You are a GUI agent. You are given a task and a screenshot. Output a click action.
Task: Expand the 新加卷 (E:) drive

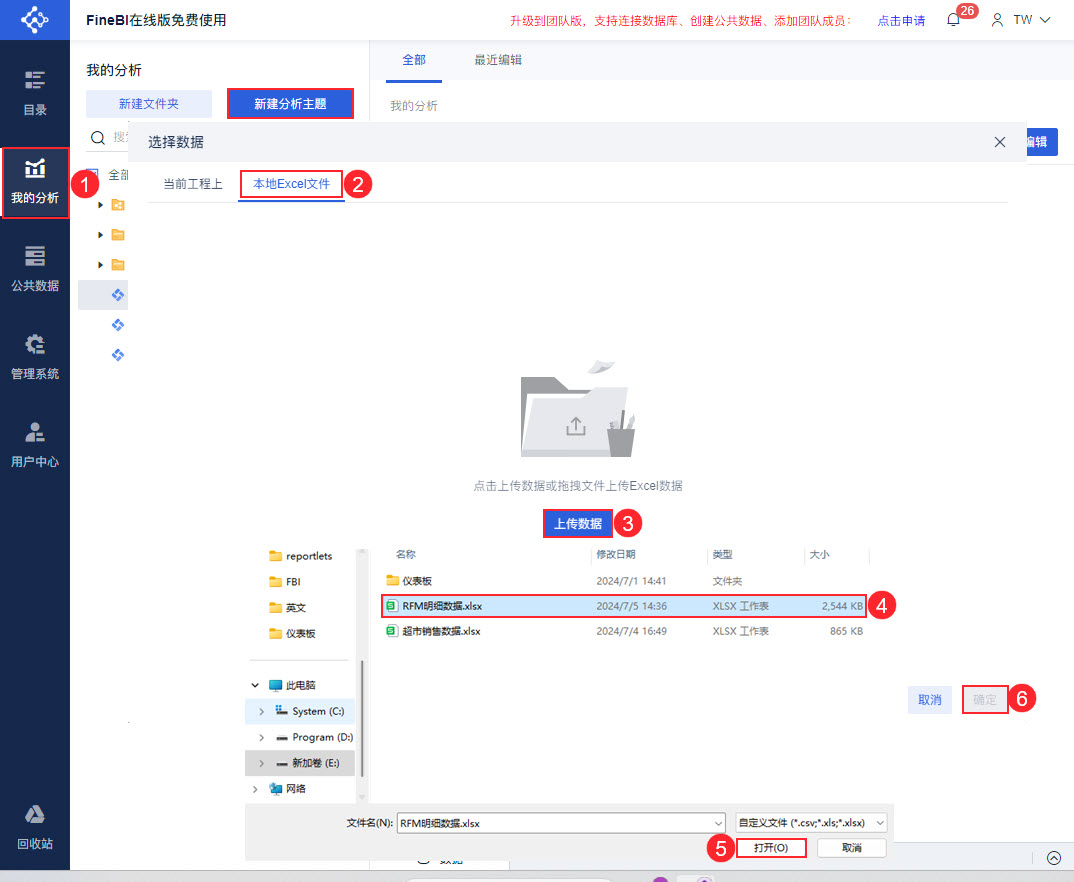pos(262,763)
